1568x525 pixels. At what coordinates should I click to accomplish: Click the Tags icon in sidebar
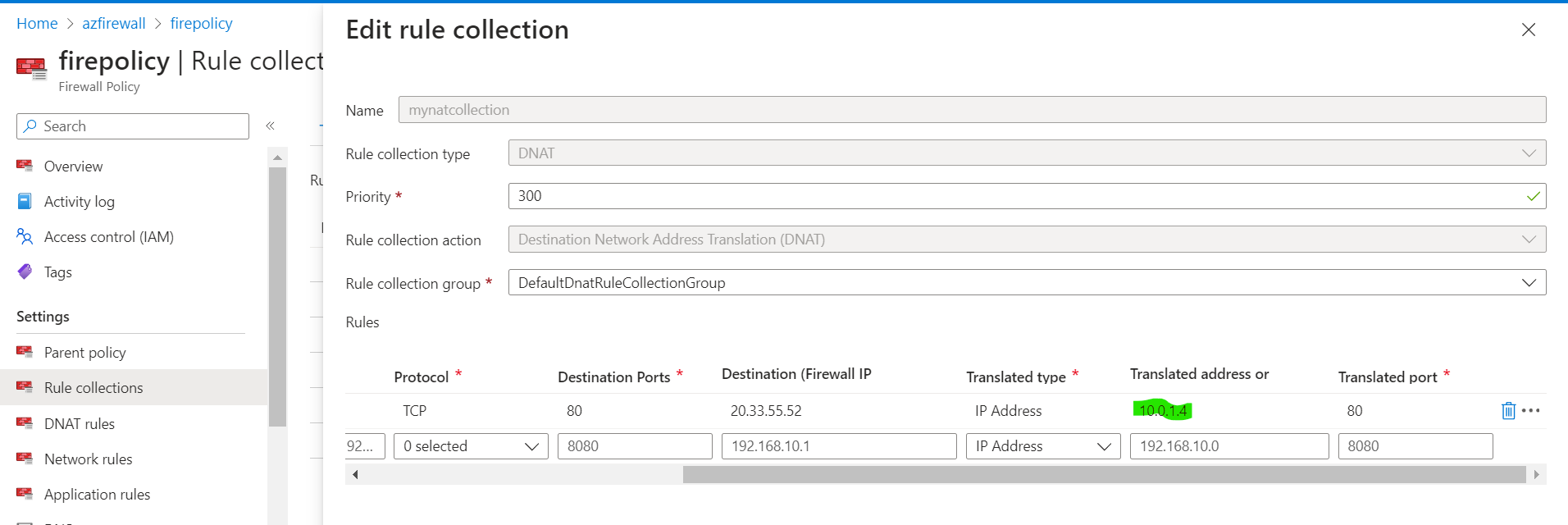pyautogui.click(x=25, y=272)
